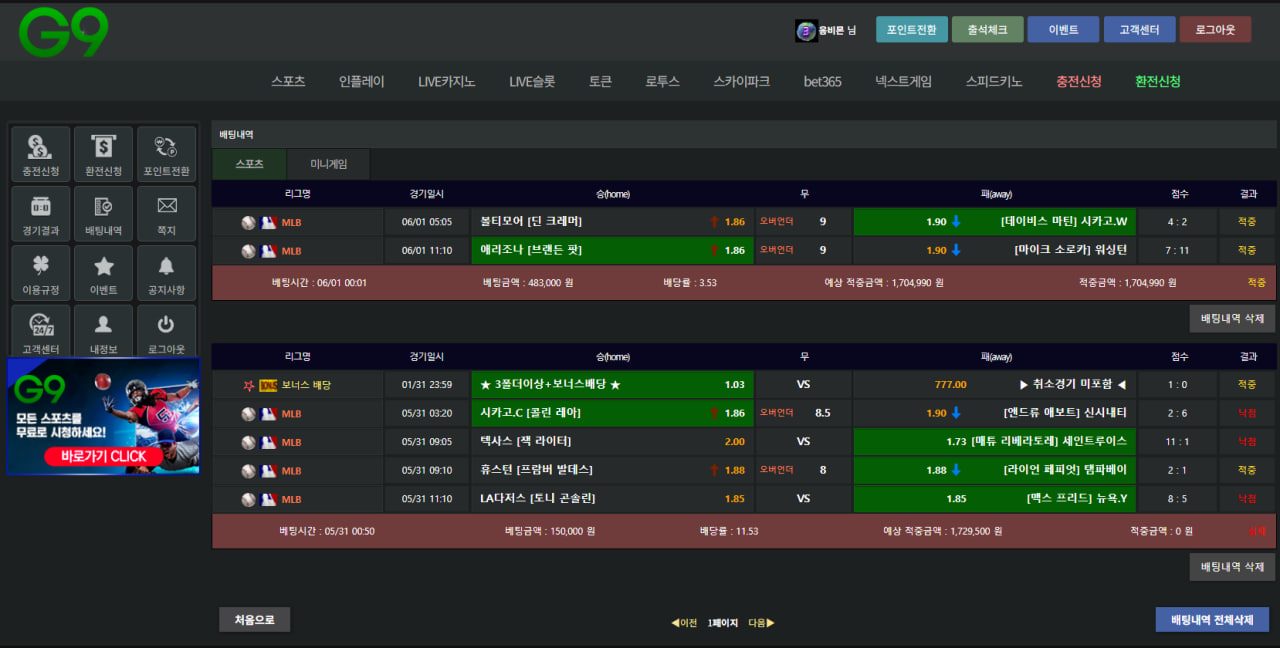Click the 처음으로 button

254,620
